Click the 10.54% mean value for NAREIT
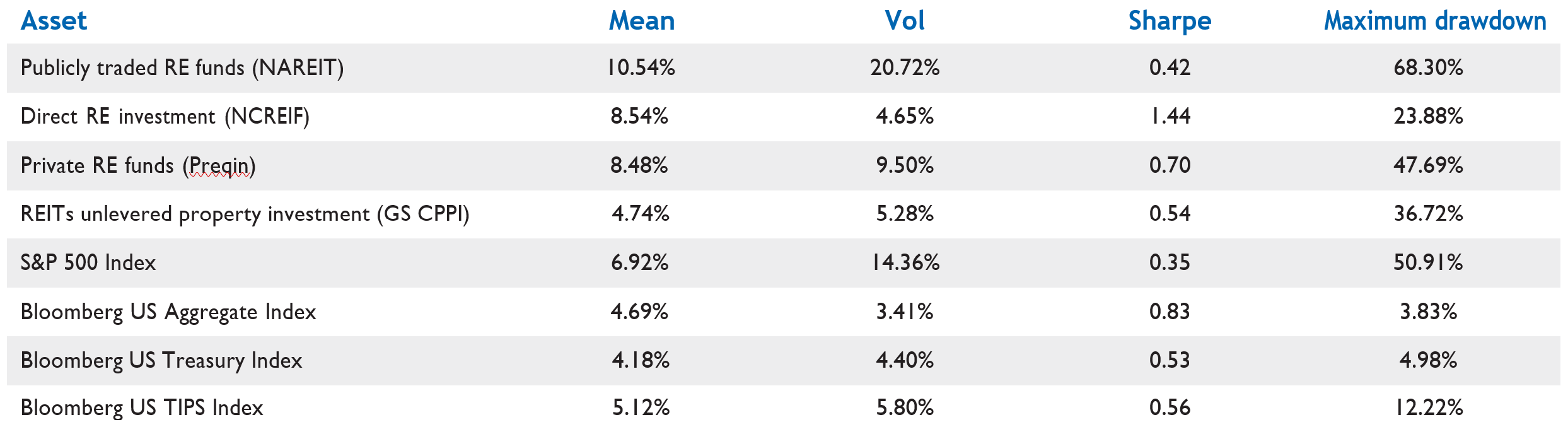This screenshot has width=1568, height=439. tap(641, 67)
